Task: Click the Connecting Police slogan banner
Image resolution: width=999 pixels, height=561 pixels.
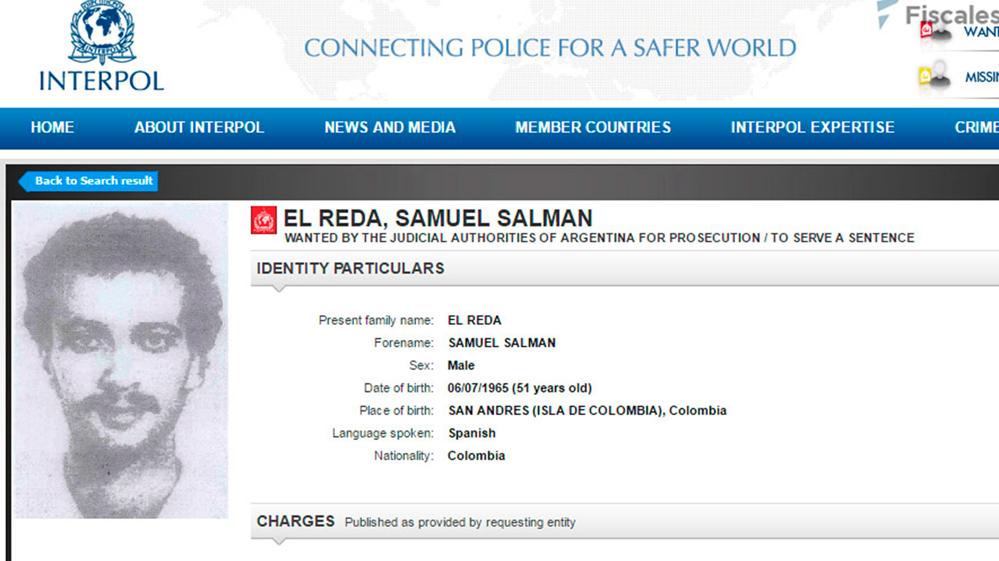Action: pyautogui.click(x=549, y=48)
